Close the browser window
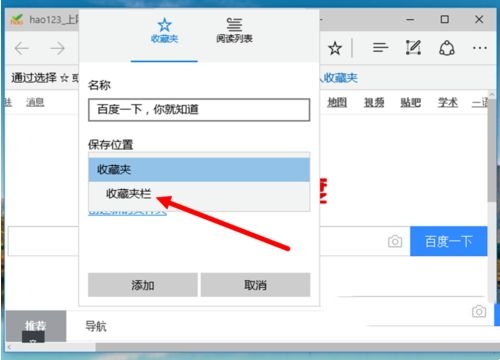 pos(479,19)
